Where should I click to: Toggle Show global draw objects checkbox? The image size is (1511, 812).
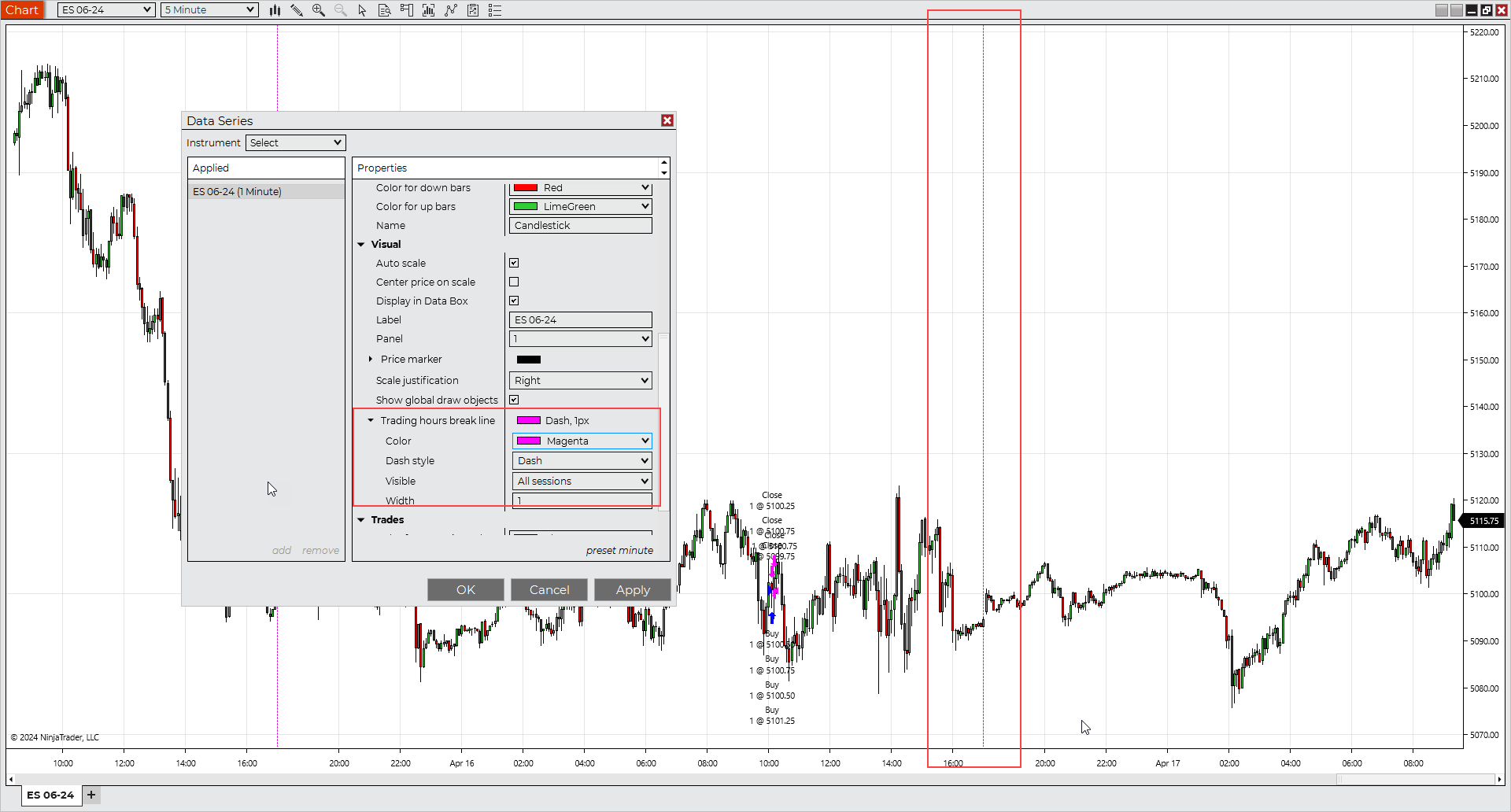tap(514, 400)
